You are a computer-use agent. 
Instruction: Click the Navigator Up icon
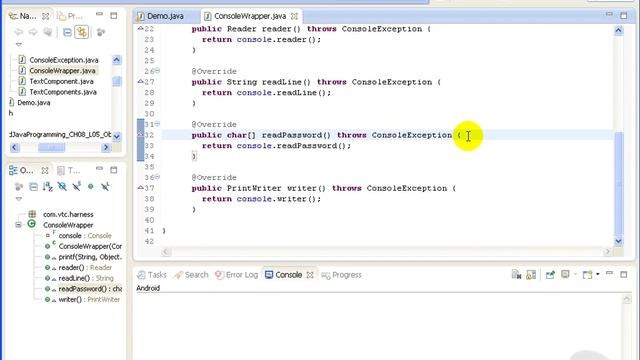click(x=48, y=32)
